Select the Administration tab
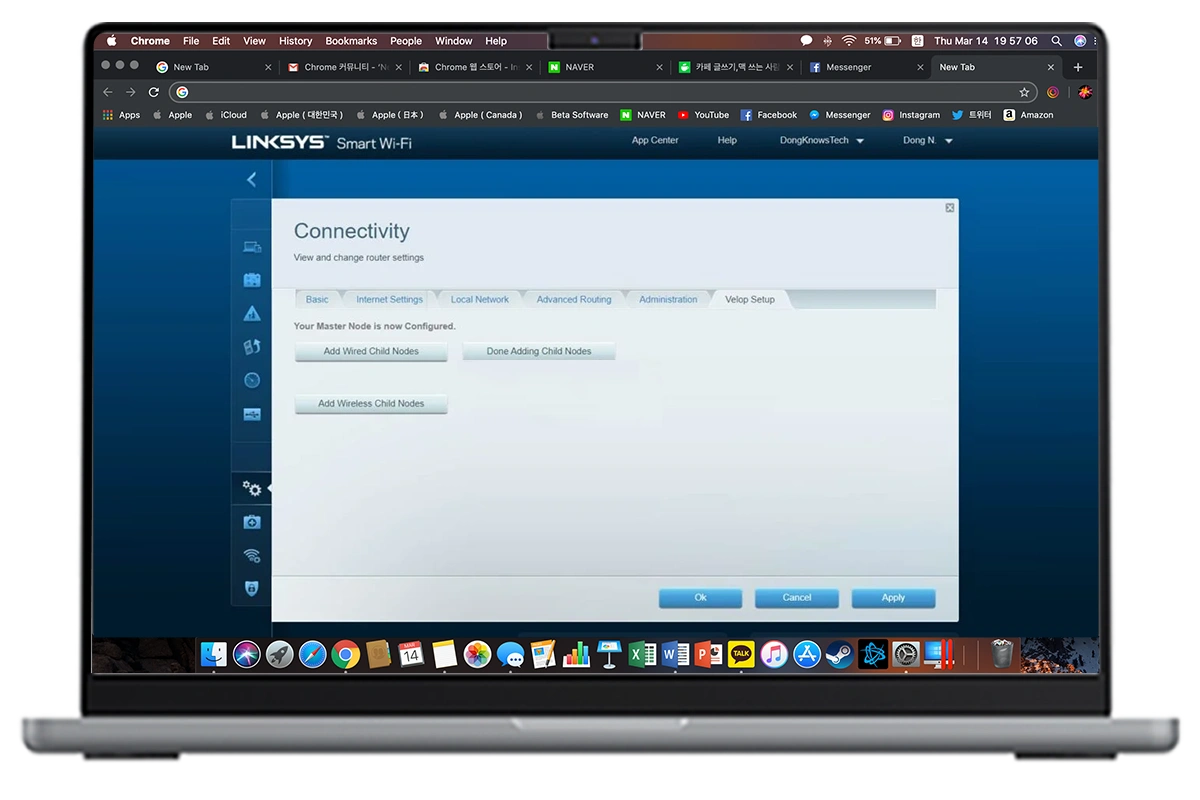This screenshot has height=800, width=1200. tap(668, 300)
